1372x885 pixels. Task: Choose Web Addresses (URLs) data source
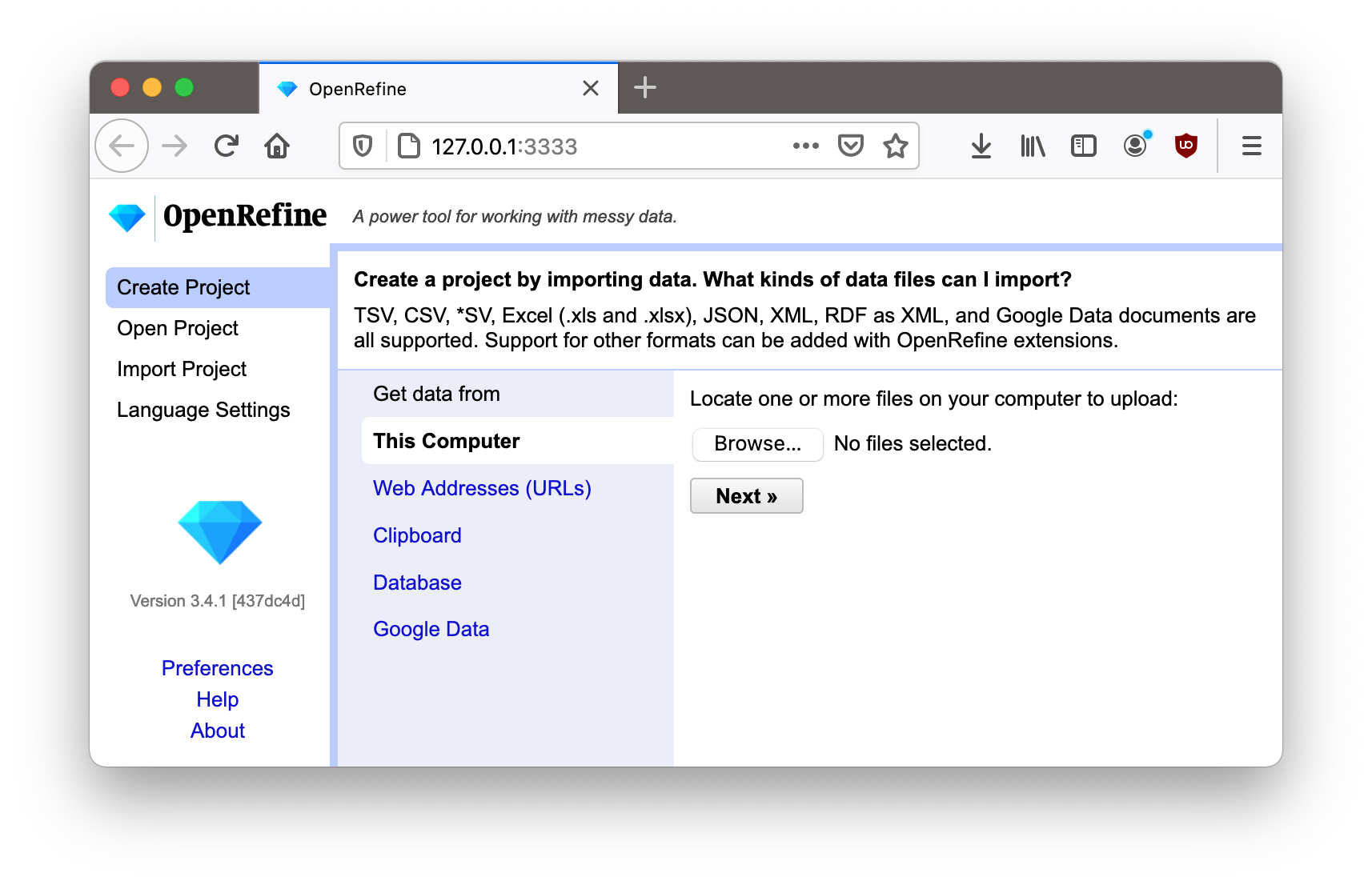482,488
